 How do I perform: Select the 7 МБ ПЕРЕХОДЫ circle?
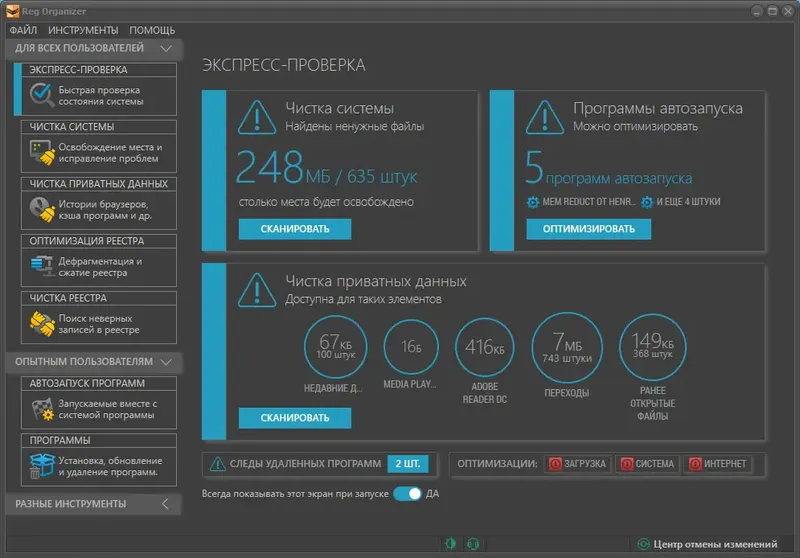[x=567, y=347]
